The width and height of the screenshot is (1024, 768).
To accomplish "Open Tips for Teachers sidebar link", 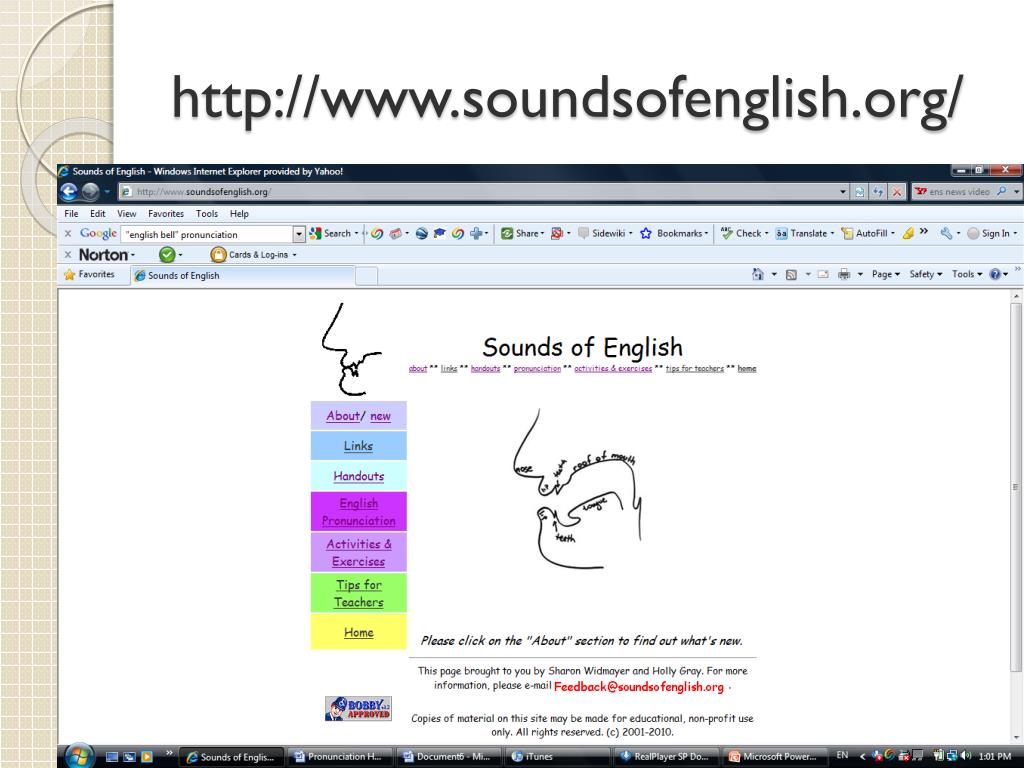I will (359, 593).
